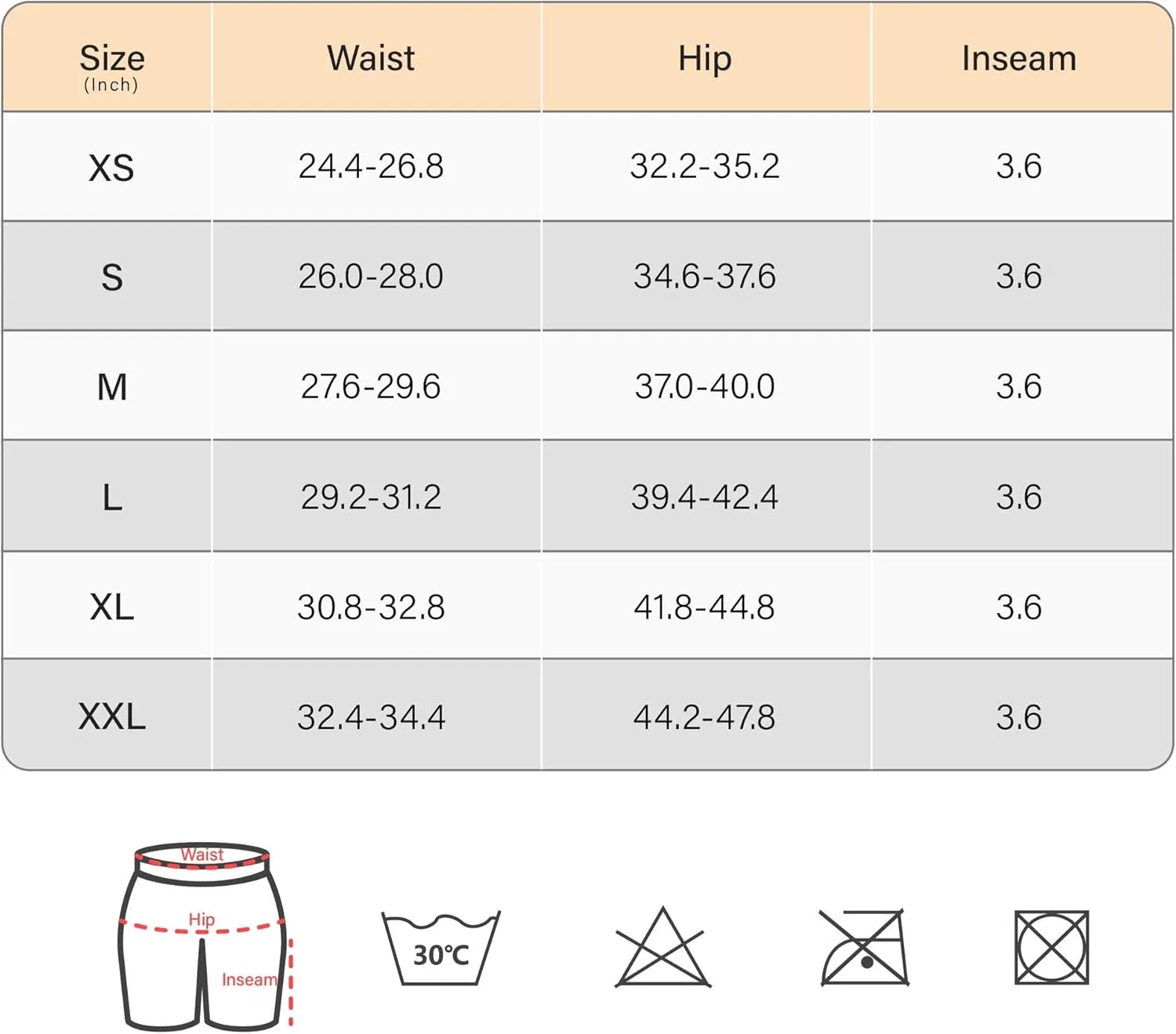Click the do-not-tumble-dry square icon

[1051, 947]
